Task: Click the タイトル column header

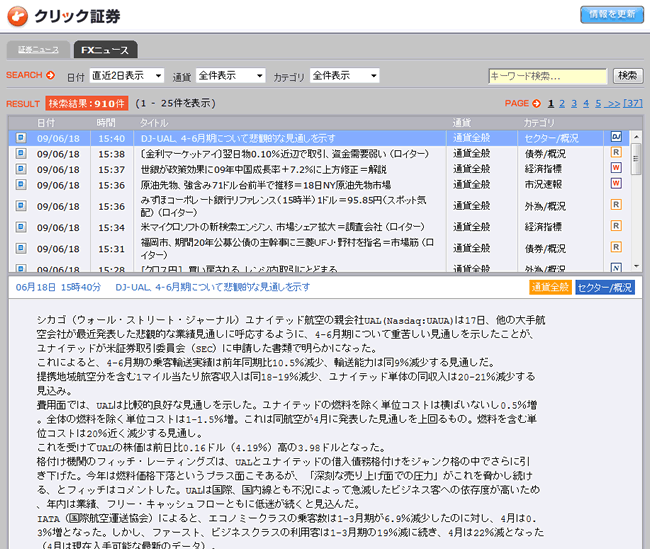Action: (x=154, y=123)
